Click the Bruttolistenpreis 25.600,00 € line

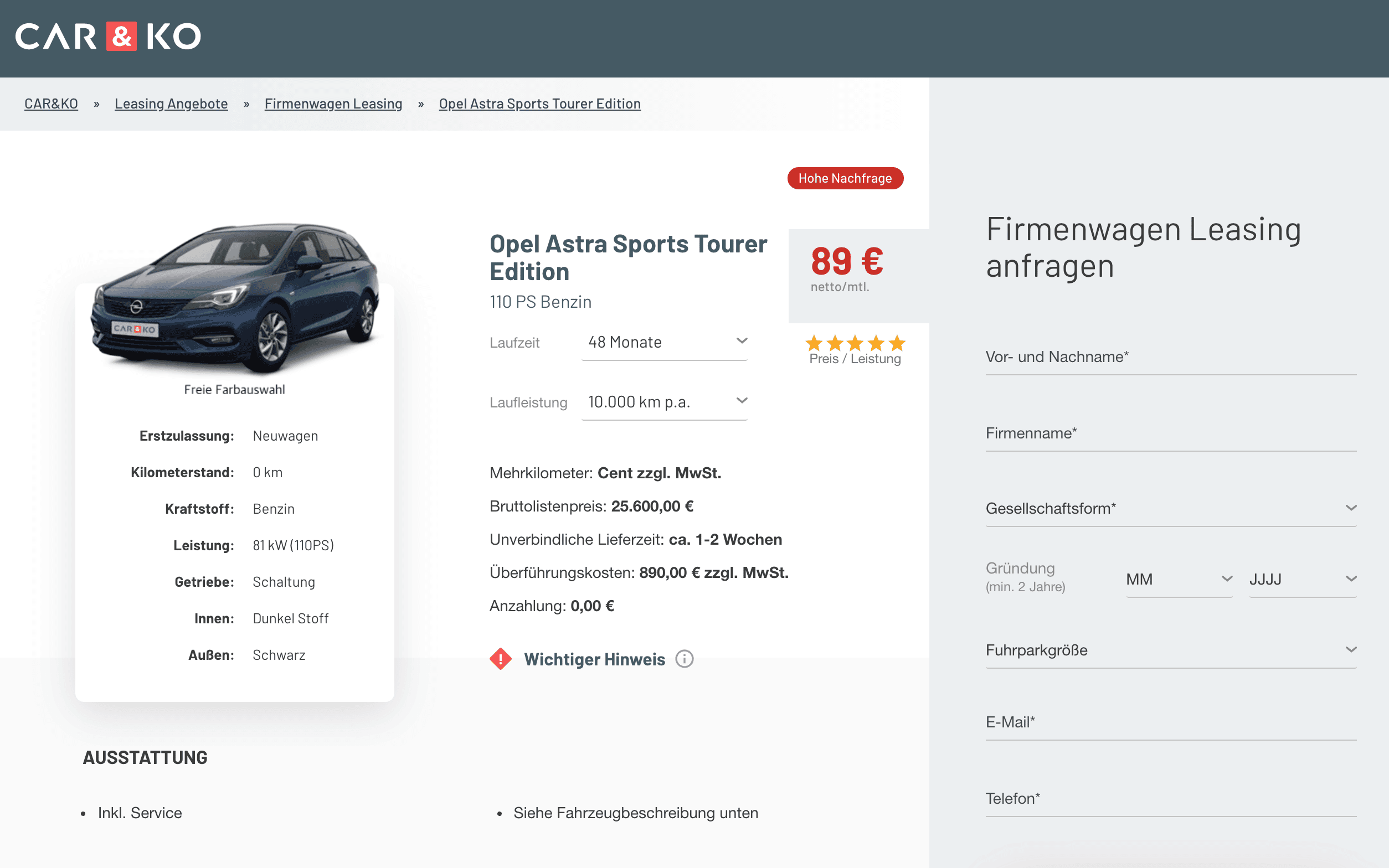[591, 507]
